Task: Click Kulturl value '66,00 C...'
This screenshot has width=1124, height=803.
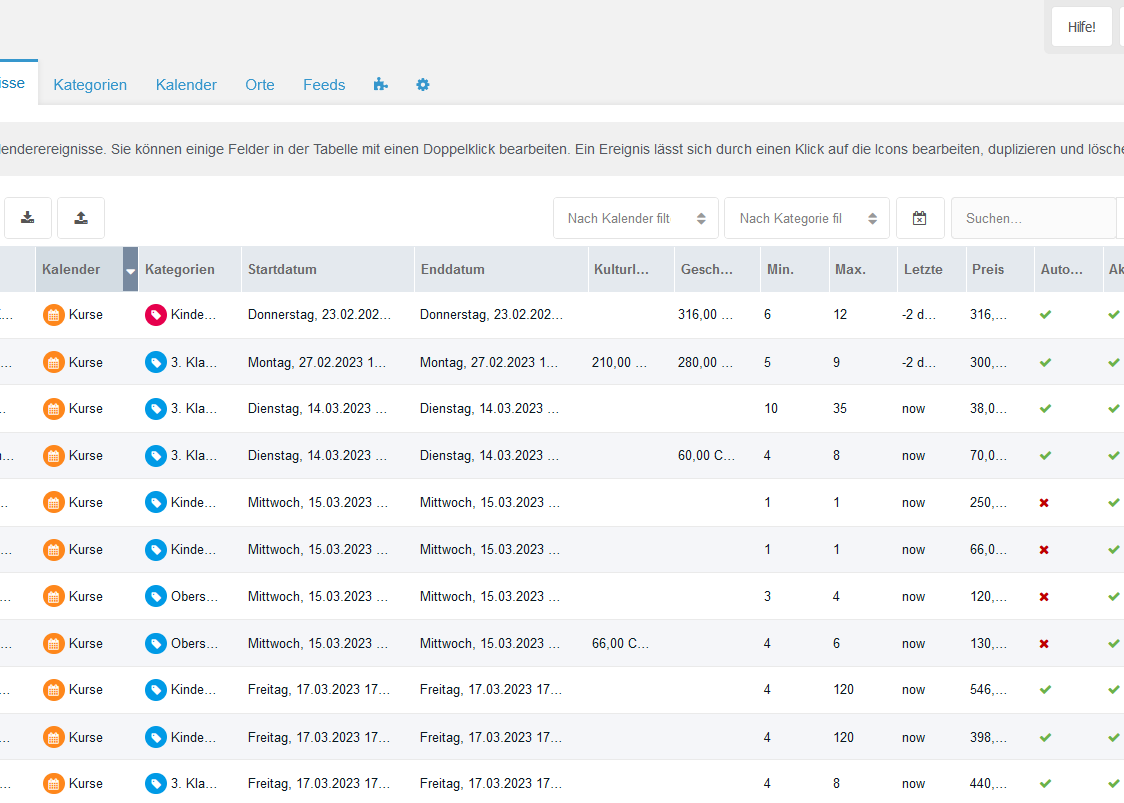Action: coord(620,644)
